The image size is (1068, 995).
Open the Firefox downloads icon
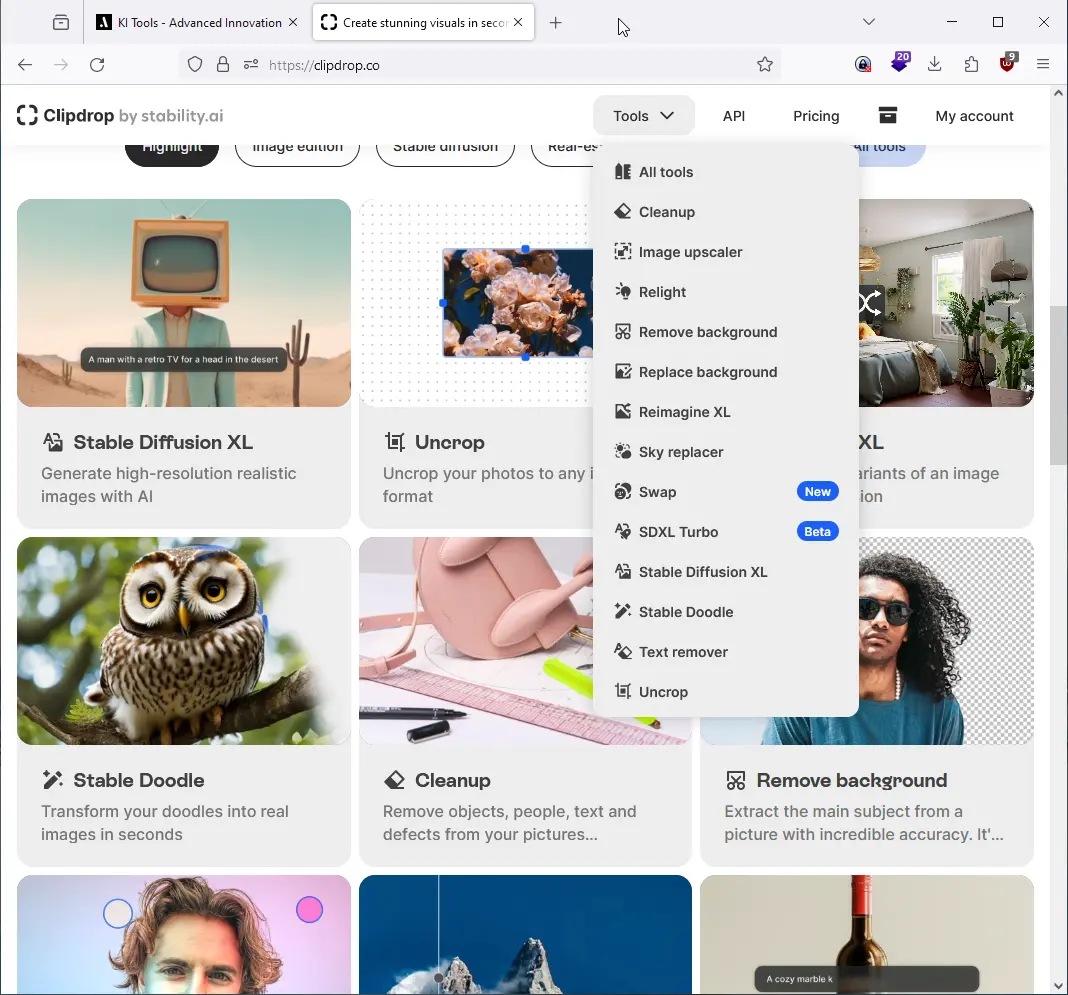pos(934,65)
